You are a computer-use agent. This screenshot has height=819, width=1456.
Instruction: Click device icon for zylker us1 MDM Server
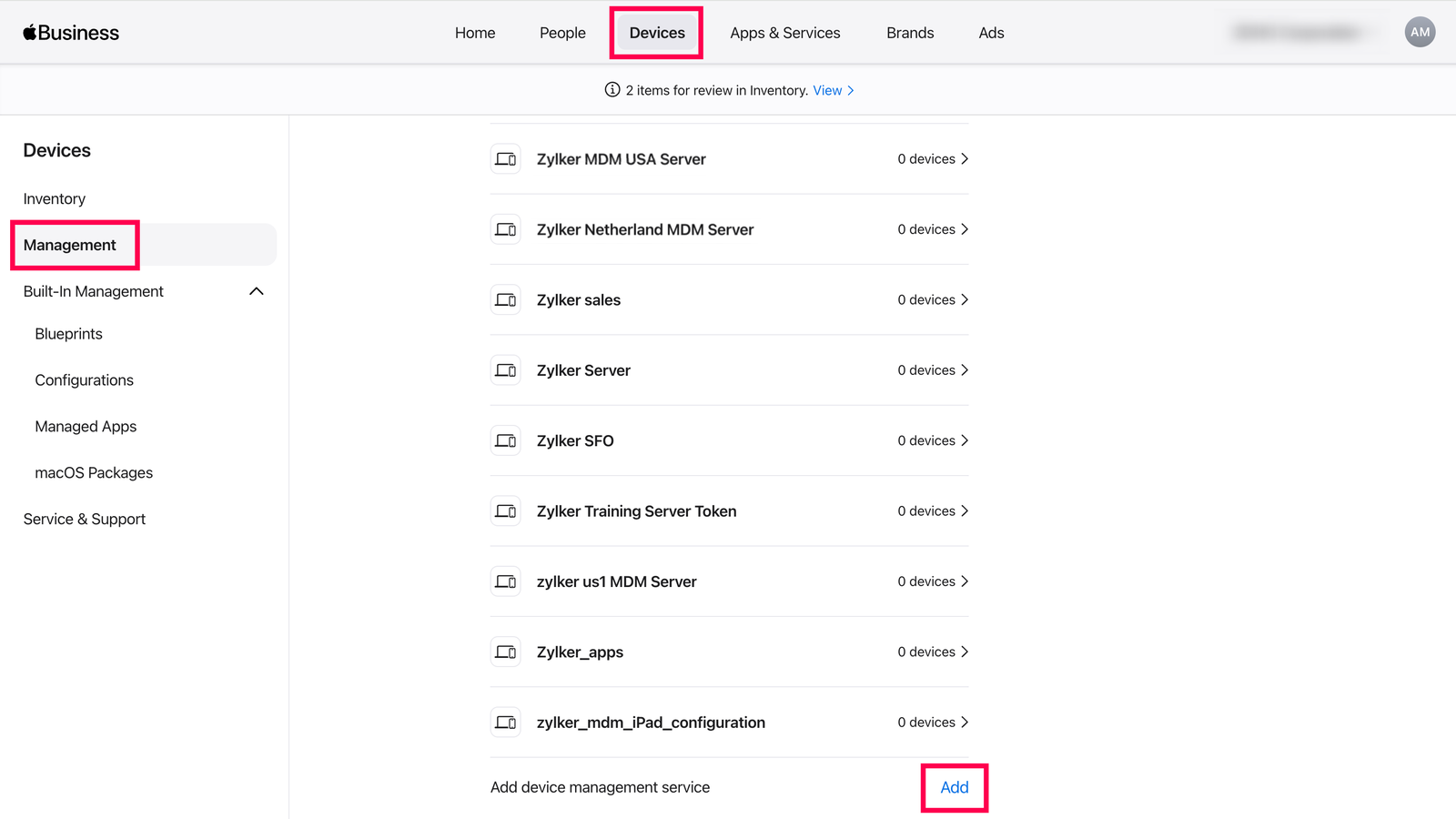[x=506, y=581]
